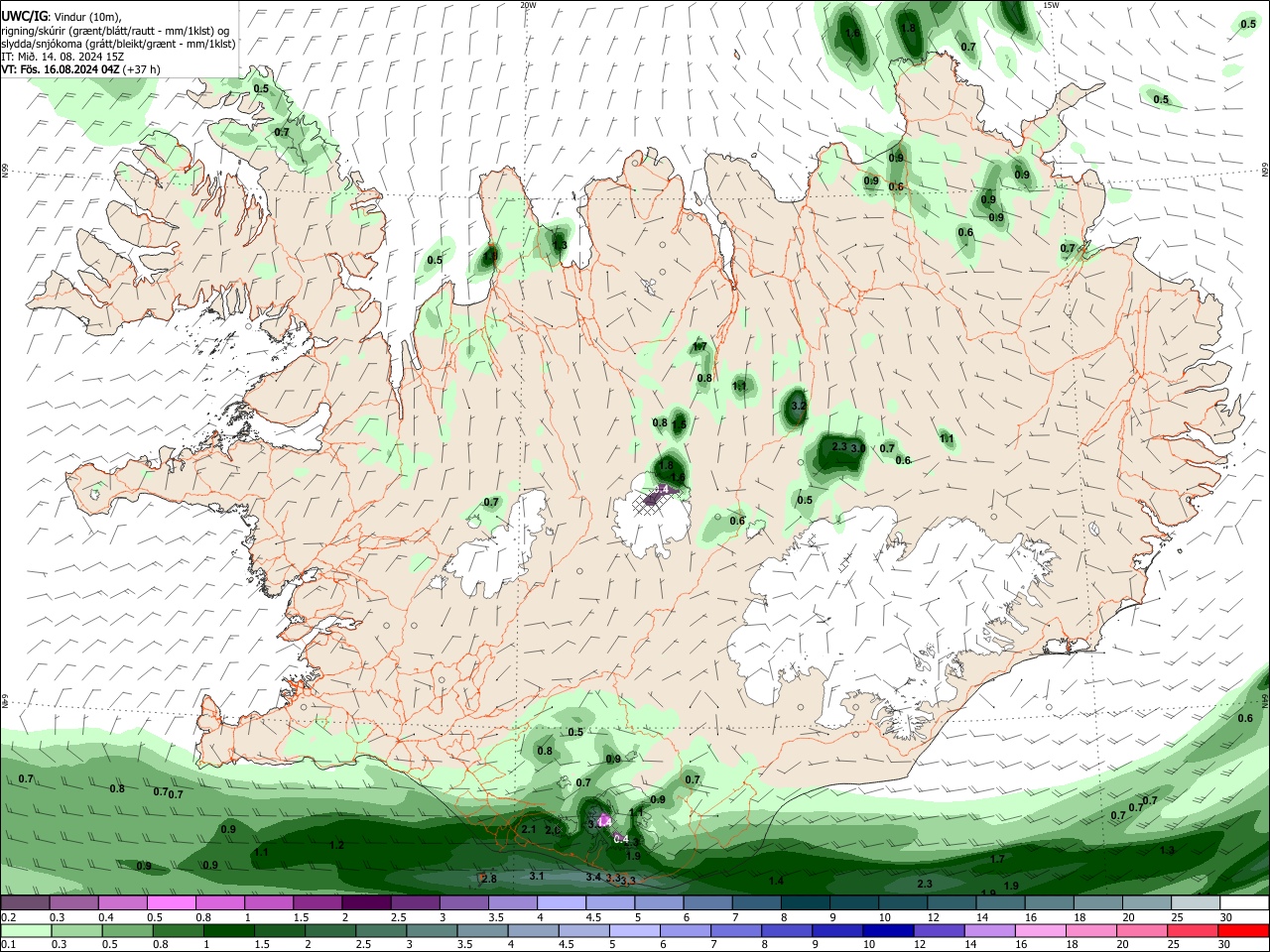Image resolution: width=1270 pixels, height=952 pixels.
Task: Click the snow legend swatch labelled 3.5
Action: [514, 902]
